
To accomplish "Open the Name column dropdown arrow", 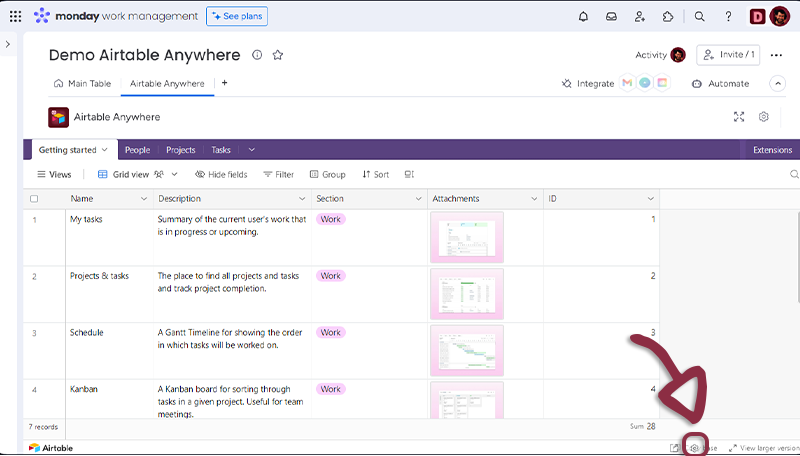I will click(140, 199).
